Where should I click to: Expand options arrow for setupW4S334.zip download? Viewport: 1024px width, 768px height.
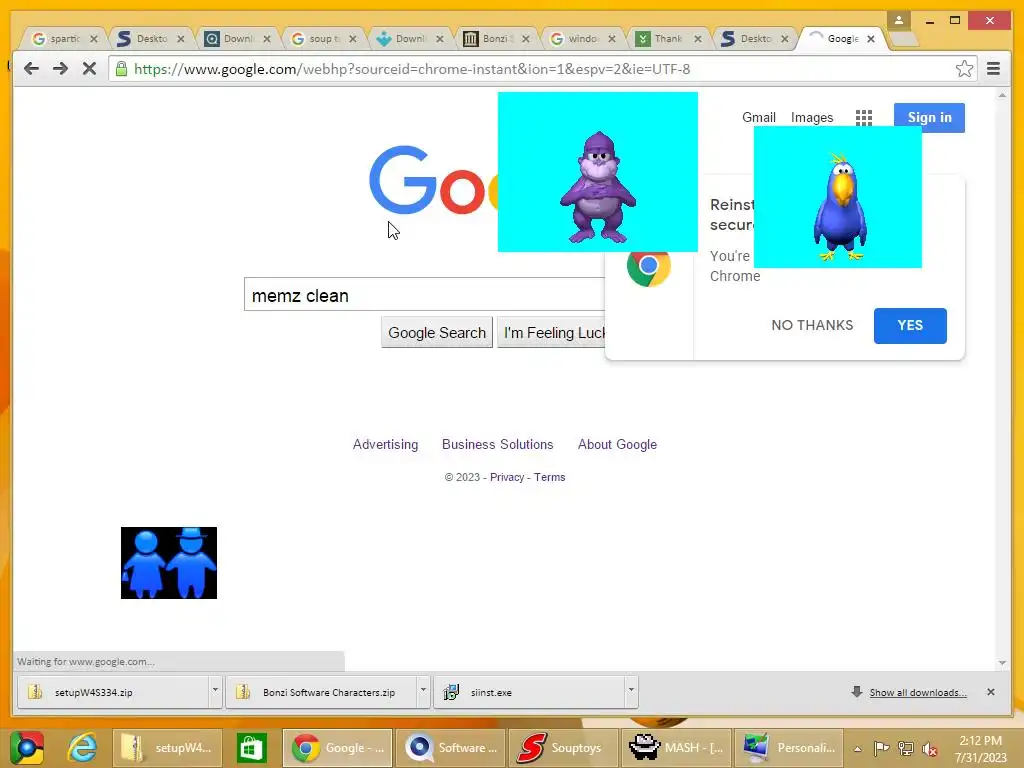[215, 690]
